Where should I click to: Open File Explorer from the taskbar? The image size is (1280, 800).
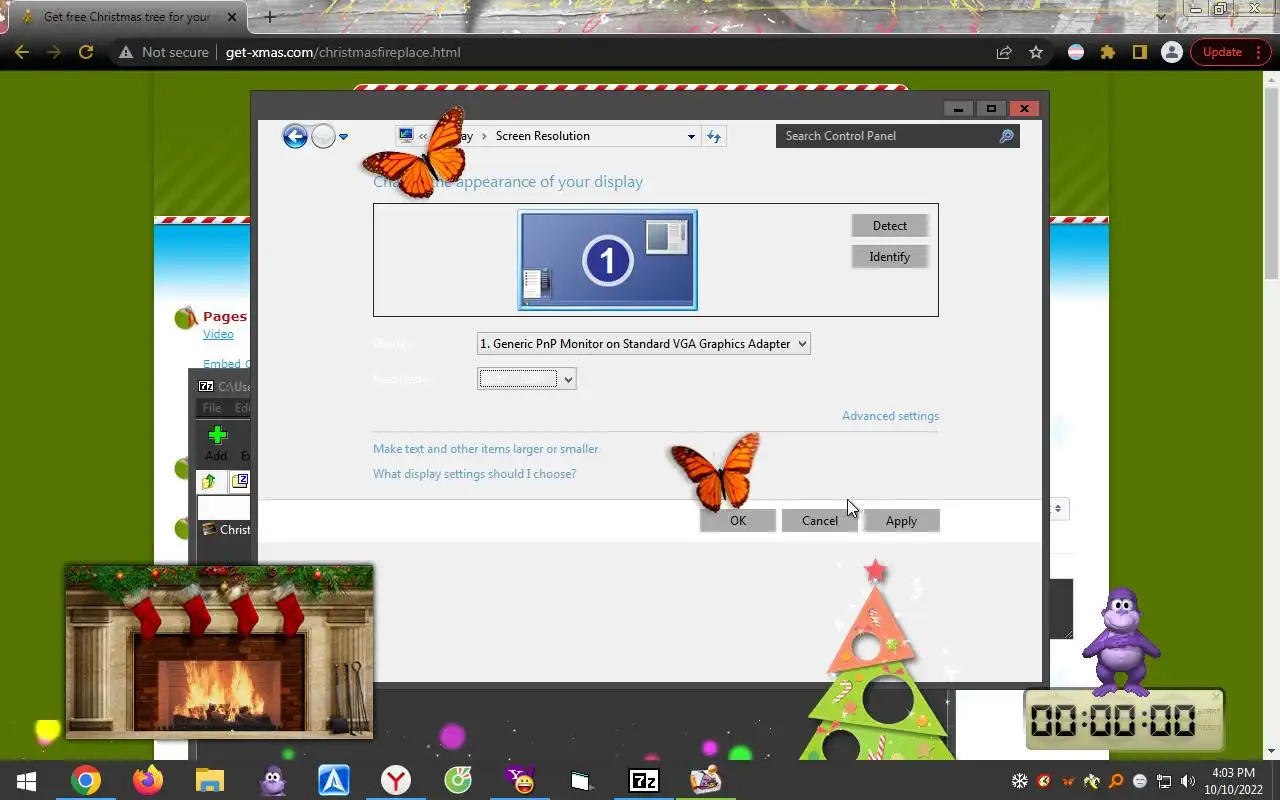tap(209, 780)
